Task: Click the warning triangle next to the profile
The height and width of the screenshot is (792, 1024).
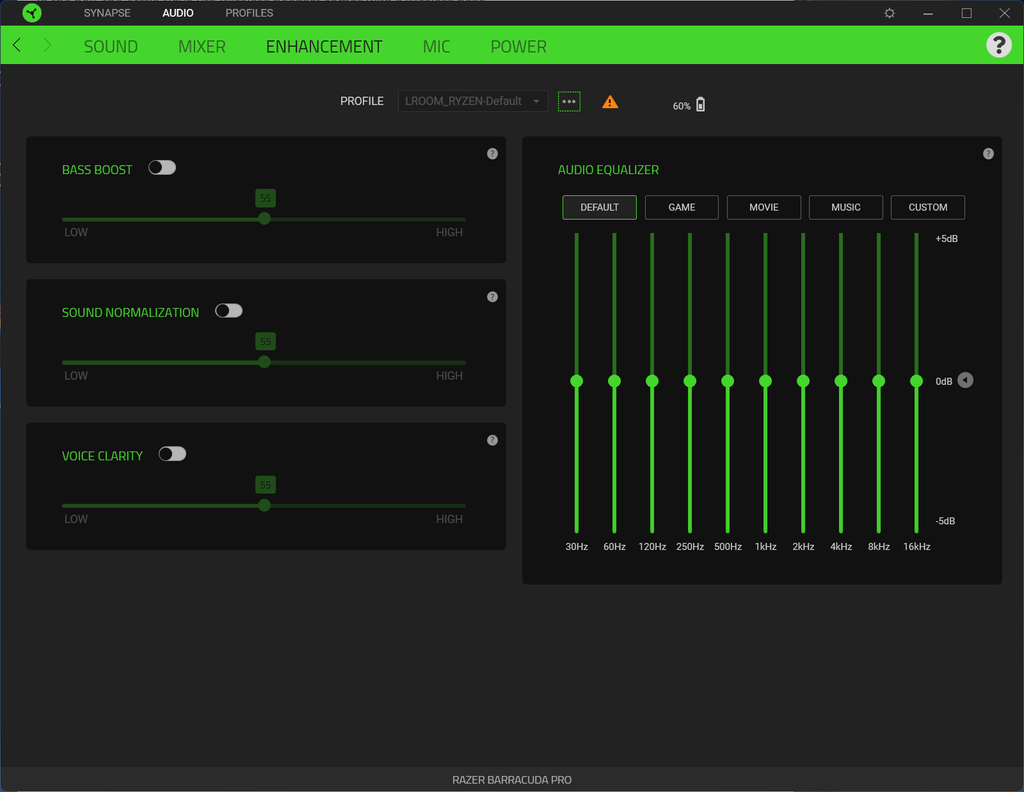Action: (x=610, y=101)
